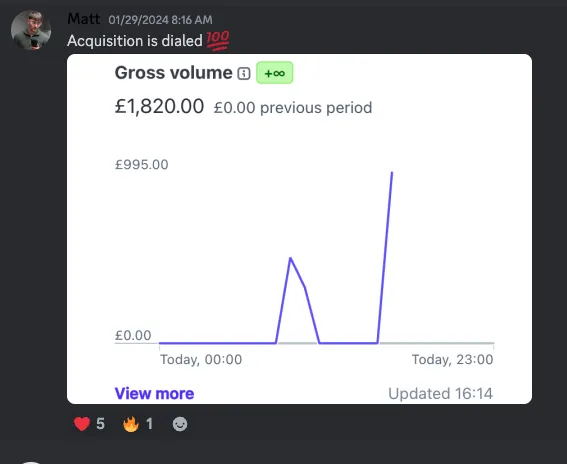Click the £0.00 previous period text
This screenshot has height=464, width=567.
pyautogui.click(x=293, y=108)
